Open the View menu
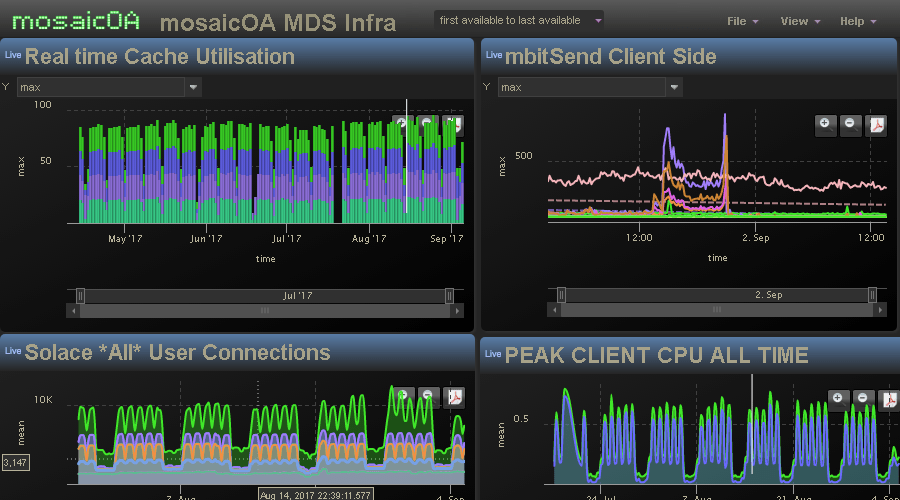The width and height of the screenshot is (900, 500). click(800, 21)
